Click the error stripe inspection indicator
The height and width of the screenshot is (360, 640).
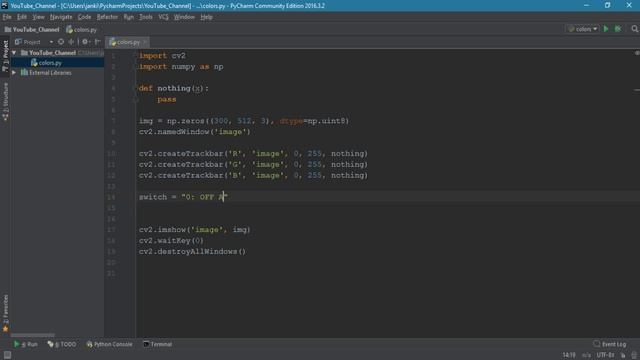(x=637, y=53)
